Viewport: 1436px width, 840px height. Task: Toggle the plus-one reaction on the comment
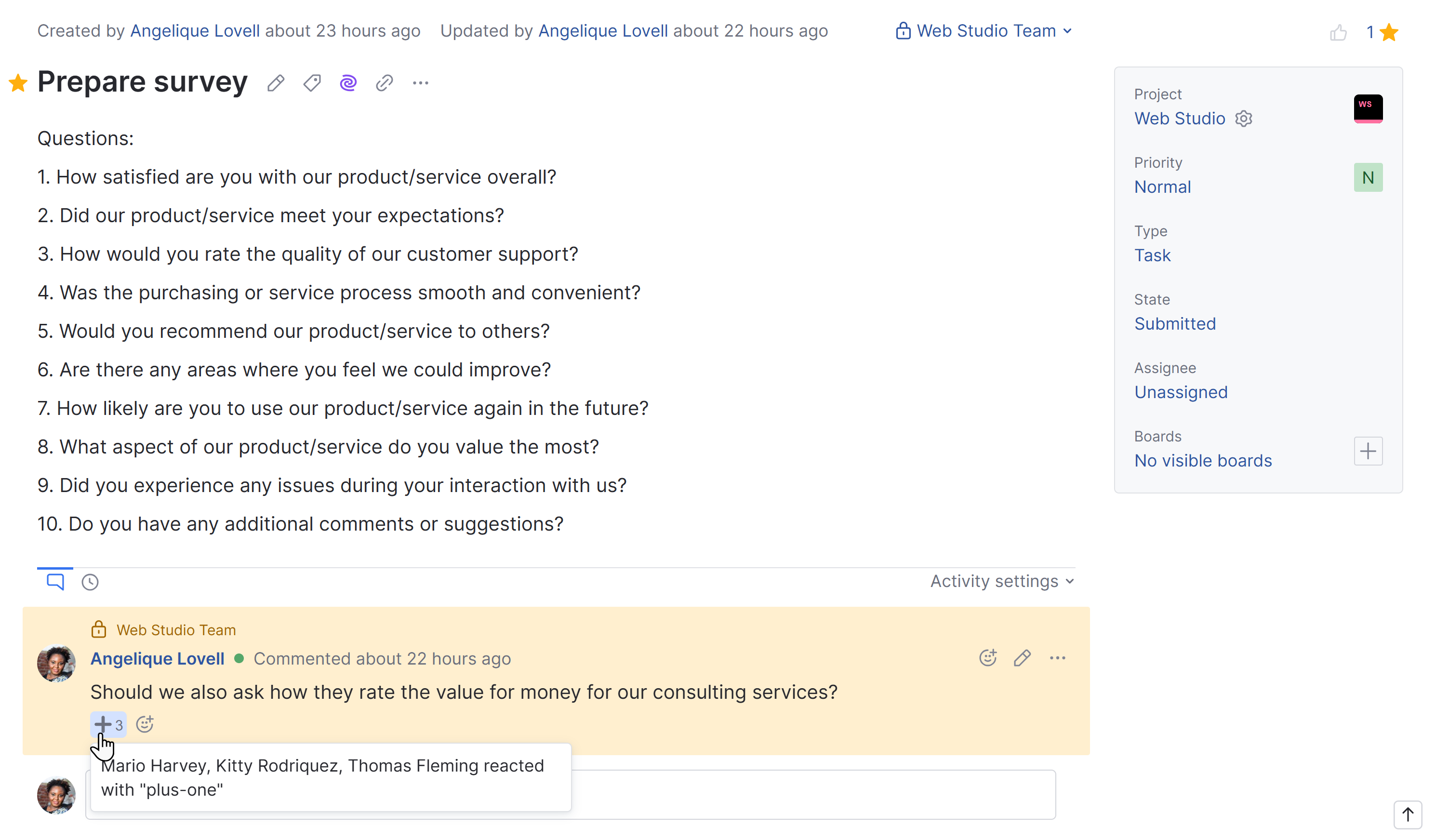[108, 724]
